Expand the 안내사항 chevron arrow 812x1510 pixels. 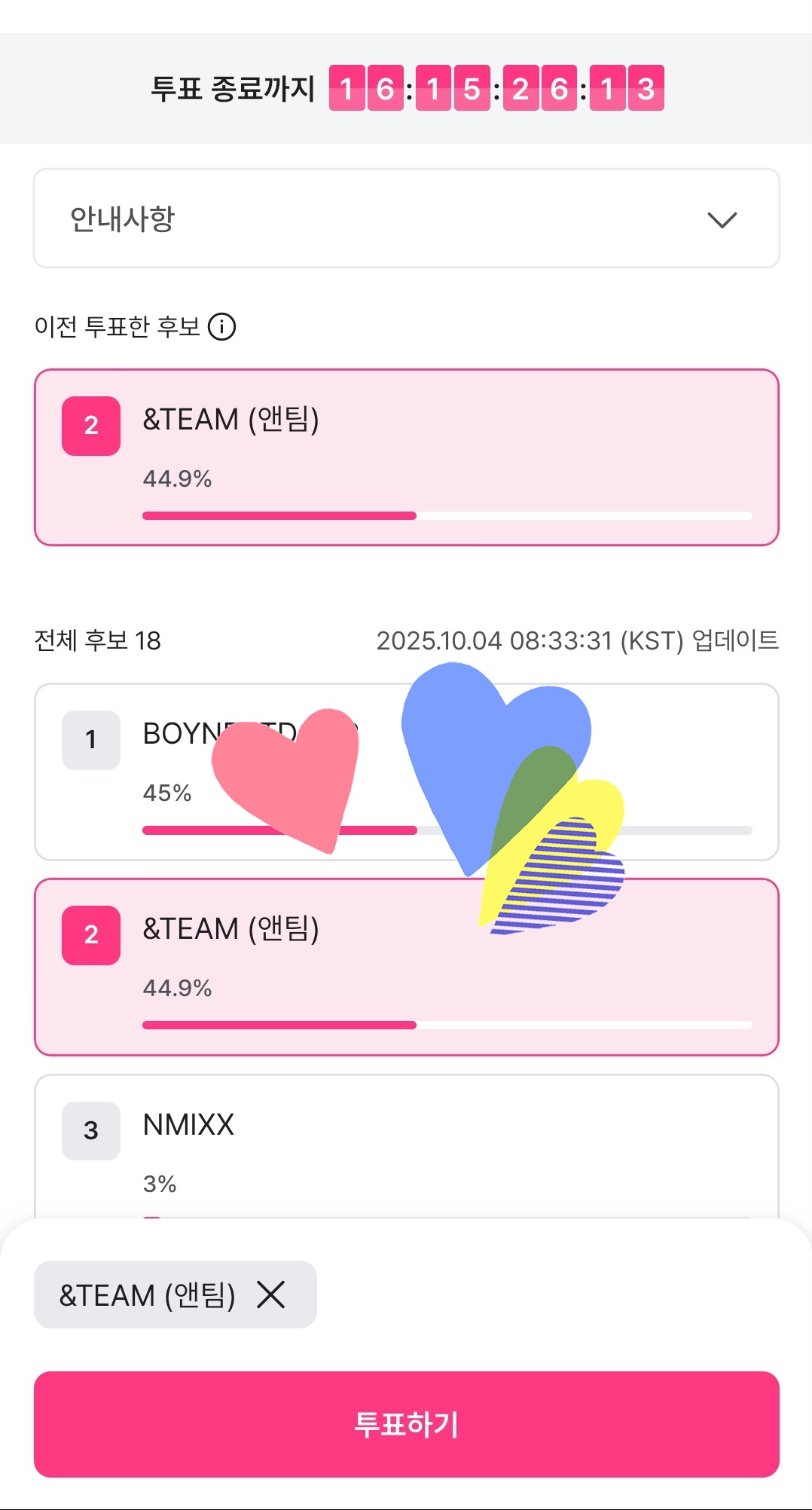722,219
